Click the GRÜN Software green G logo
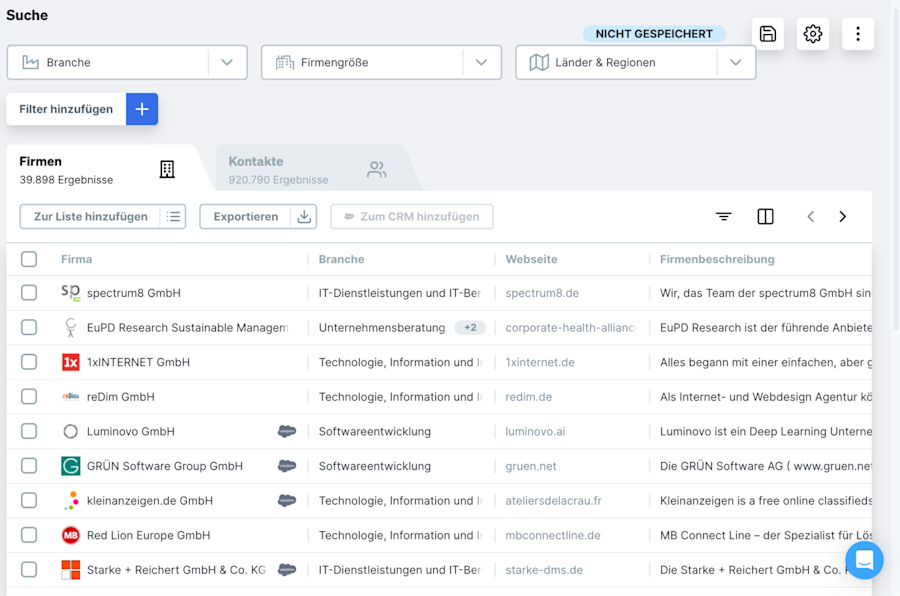 [x=71, y=466]
